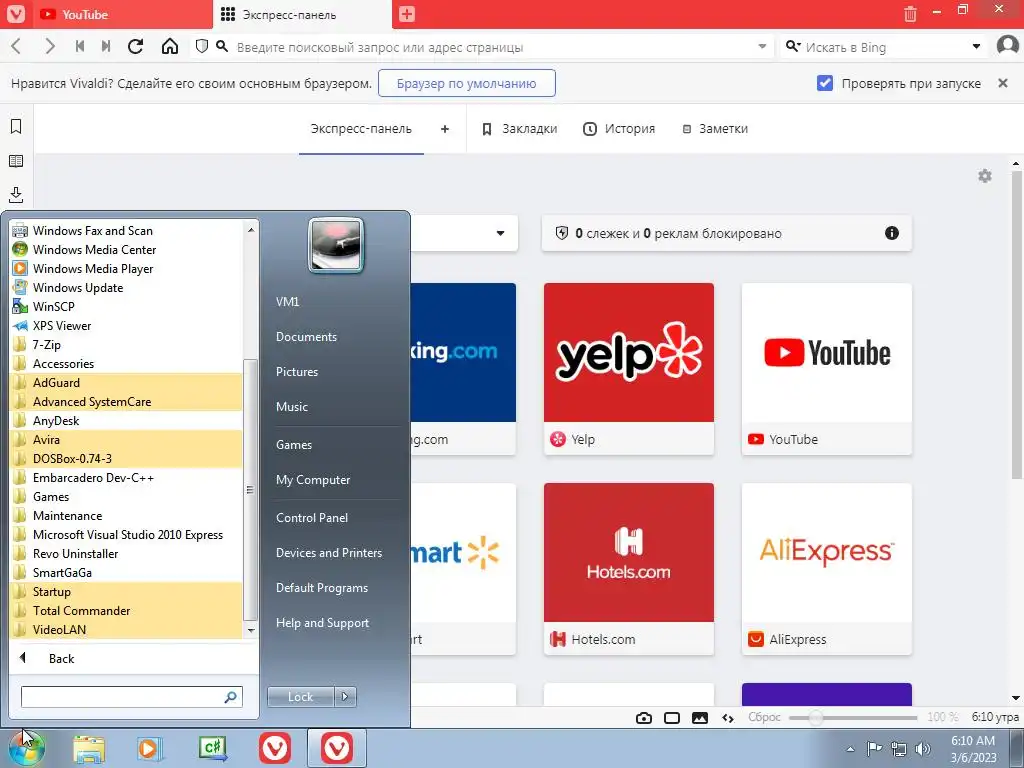Click the fast forward icon
The image size is (1024, 768).
[x=106, y=46]
